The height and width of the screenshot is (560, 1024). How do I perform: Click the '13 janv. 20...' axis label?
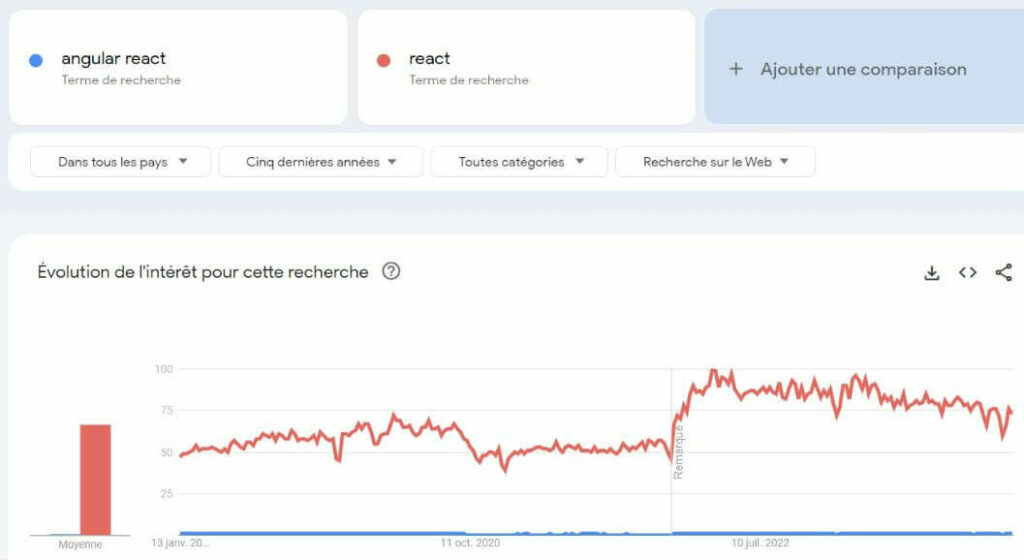point(180,543)
